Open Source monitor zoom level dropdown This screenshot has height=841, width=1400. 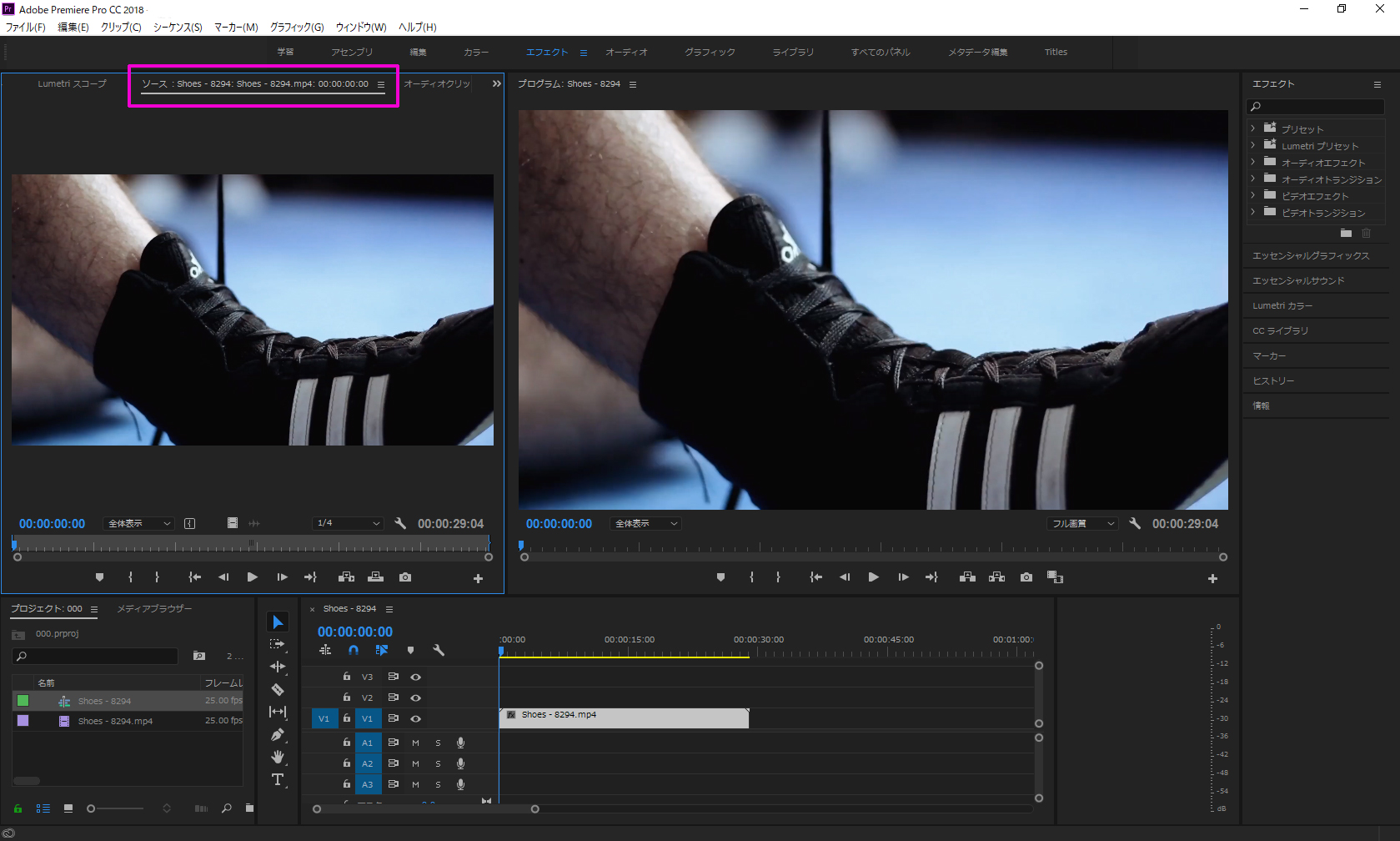point(139,524)
